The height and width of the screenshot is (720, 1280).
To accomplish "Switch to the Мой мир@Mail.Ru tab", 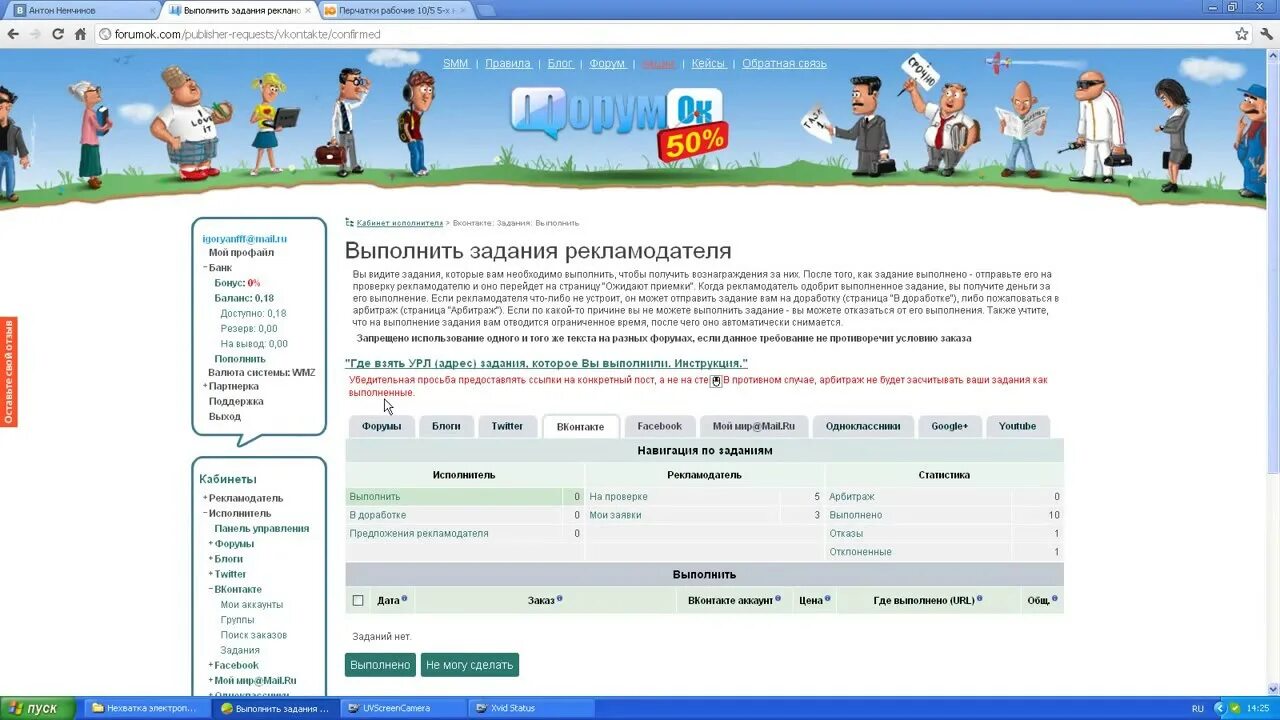I will pos(754,426).
